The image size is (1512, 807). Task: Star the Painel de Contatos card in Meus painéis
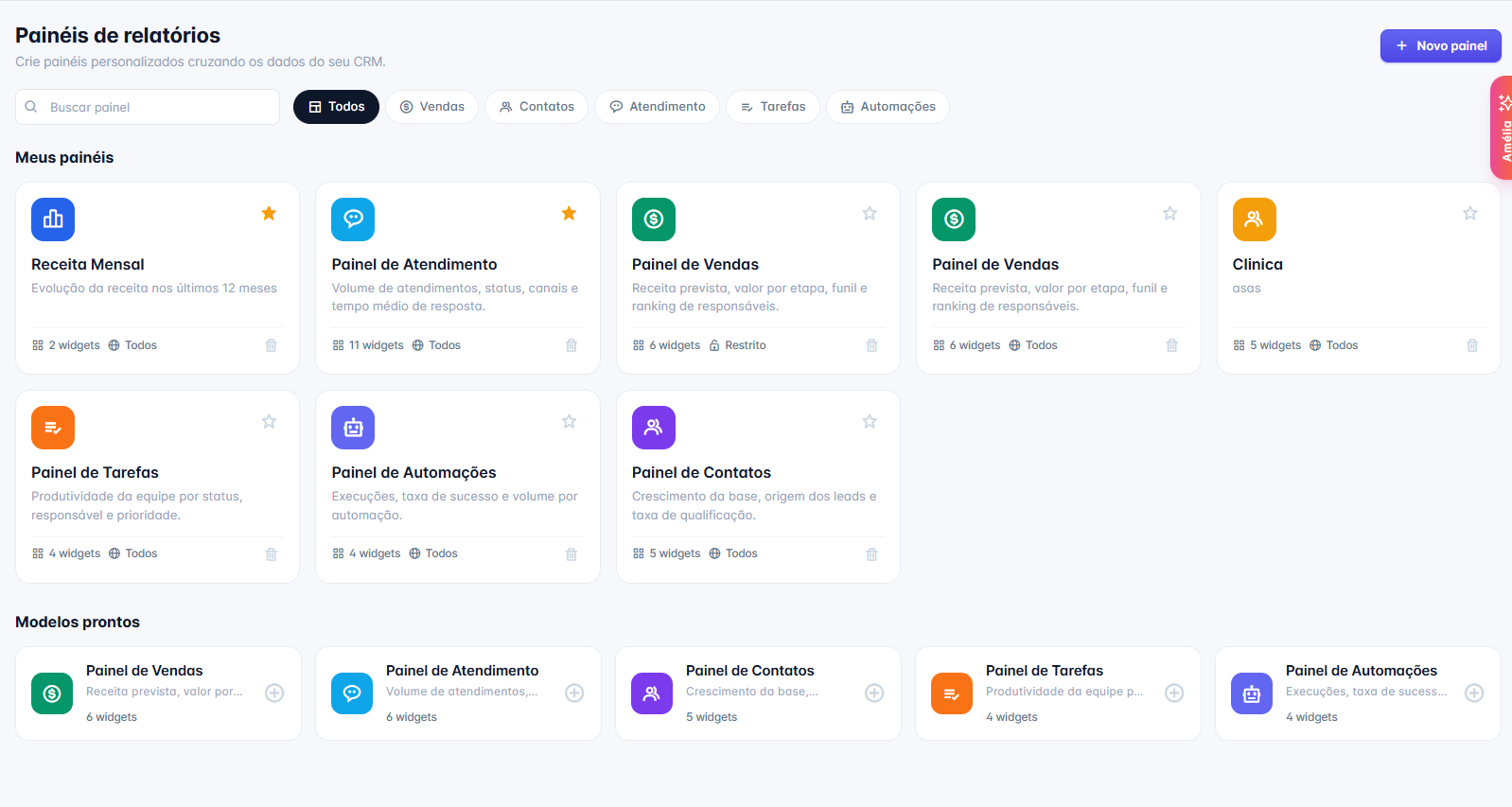[870, 422]
